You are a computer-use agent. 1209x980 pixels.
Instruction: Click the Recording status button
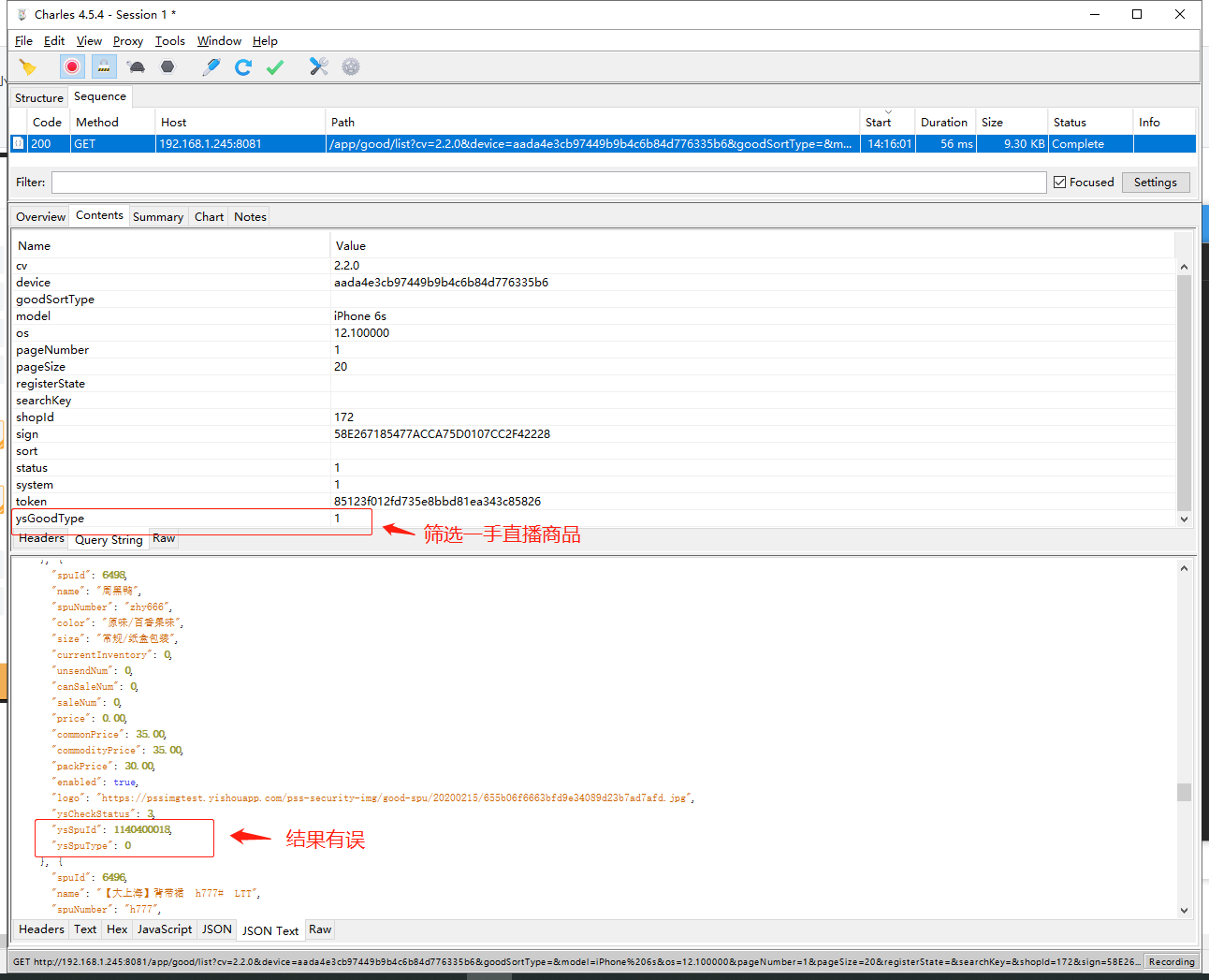click(1172, 961)
